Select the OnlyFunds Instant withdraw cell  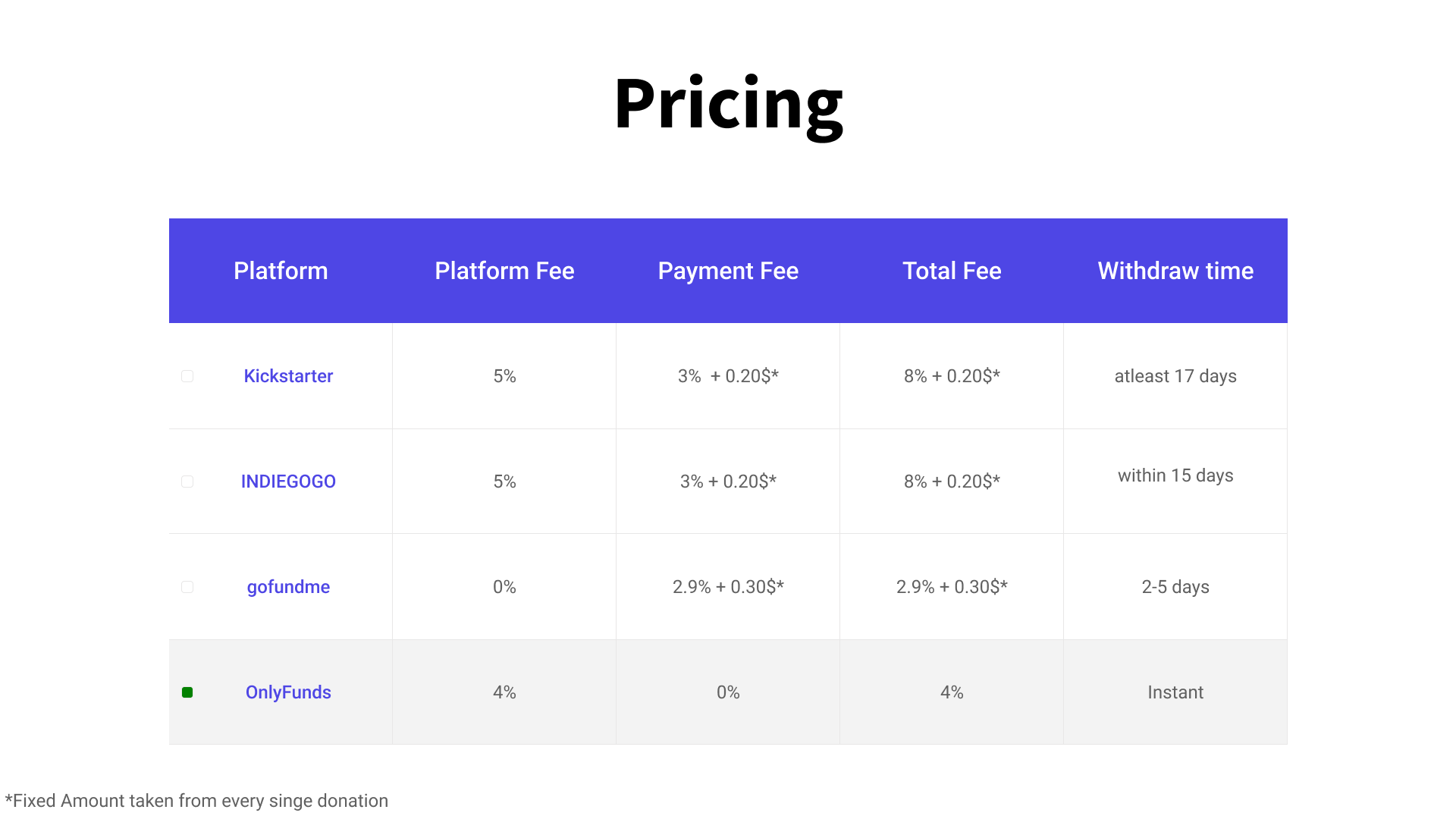click(x=1175, y=692)
